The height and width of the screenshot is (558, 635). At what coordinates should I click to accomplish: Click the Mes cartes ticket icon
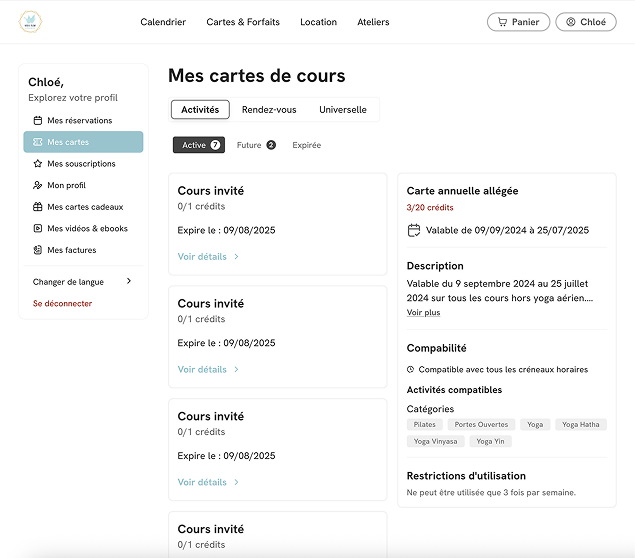(38, 142)
